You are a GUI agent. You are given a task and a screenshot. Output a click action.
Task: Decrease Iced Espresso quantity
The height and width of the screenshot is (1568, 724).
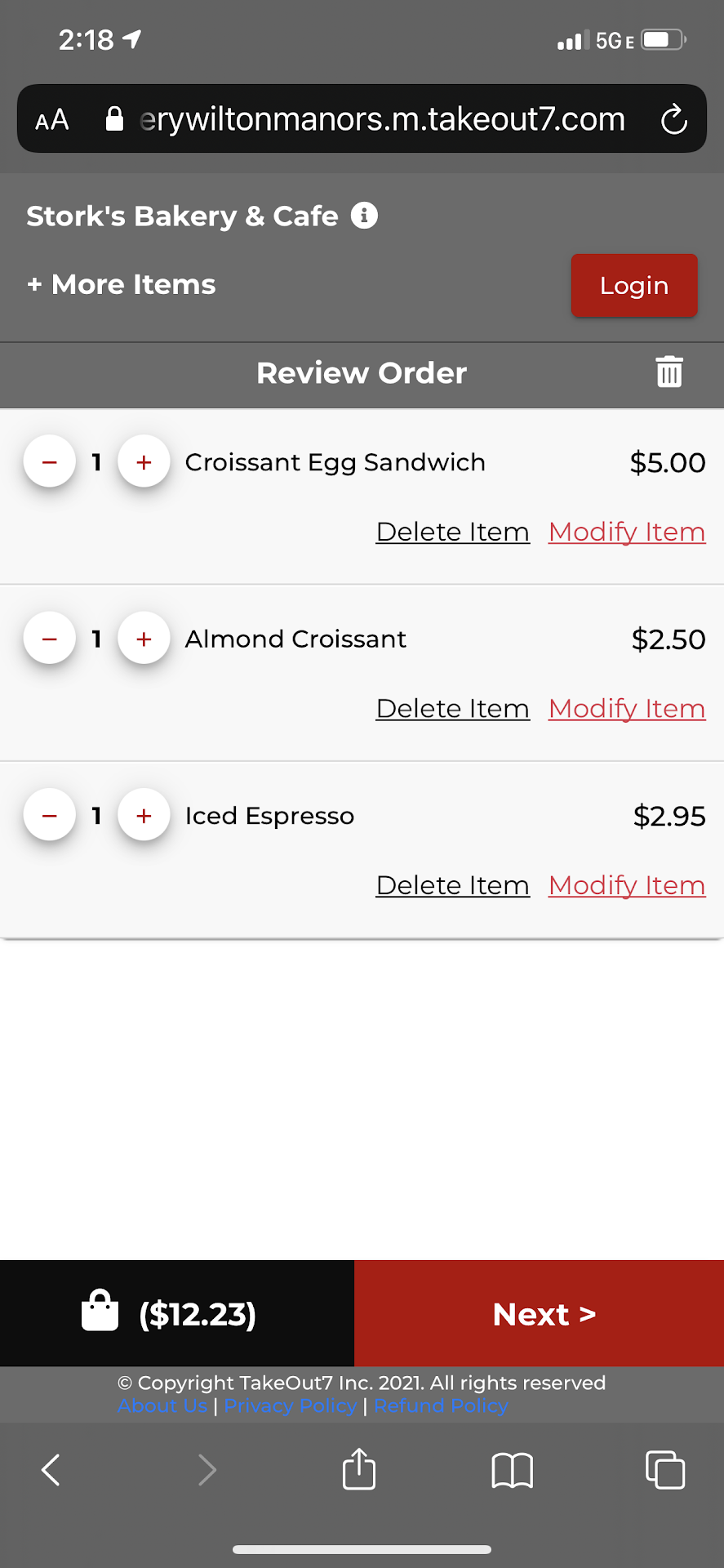tap(50, 815)
